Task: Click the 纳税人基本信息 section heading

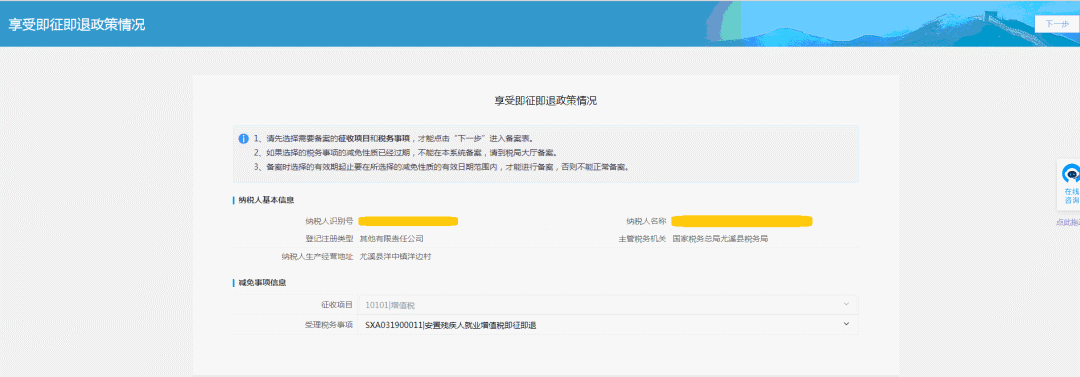Action: pos(267,201)
